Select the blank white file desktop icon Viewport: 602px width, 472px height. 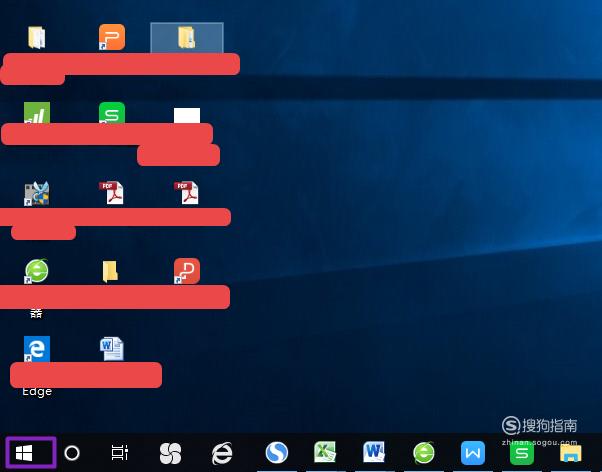click(187, 115)
